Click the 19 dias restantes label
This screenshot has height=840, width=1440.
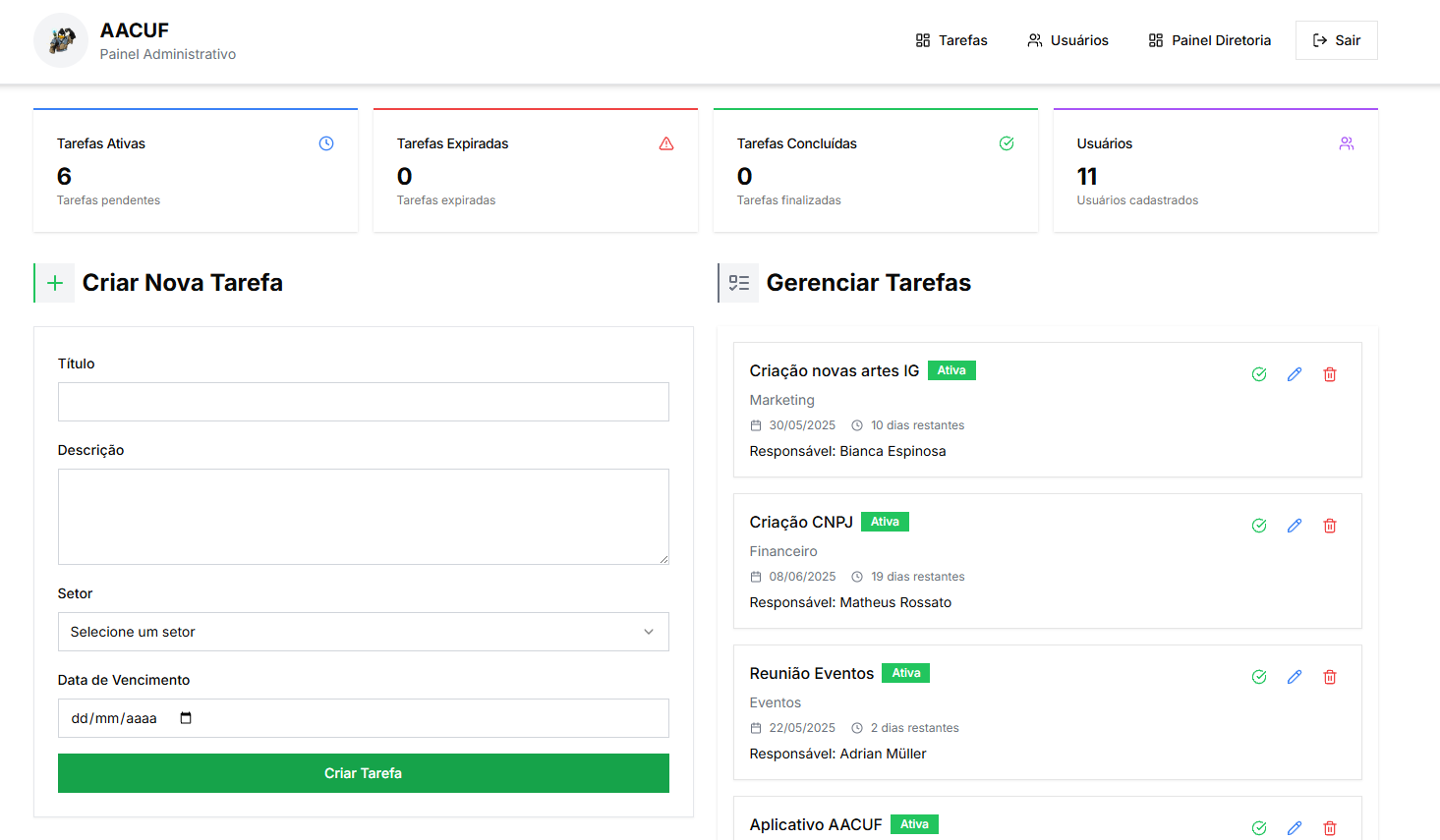coord(918,577)
